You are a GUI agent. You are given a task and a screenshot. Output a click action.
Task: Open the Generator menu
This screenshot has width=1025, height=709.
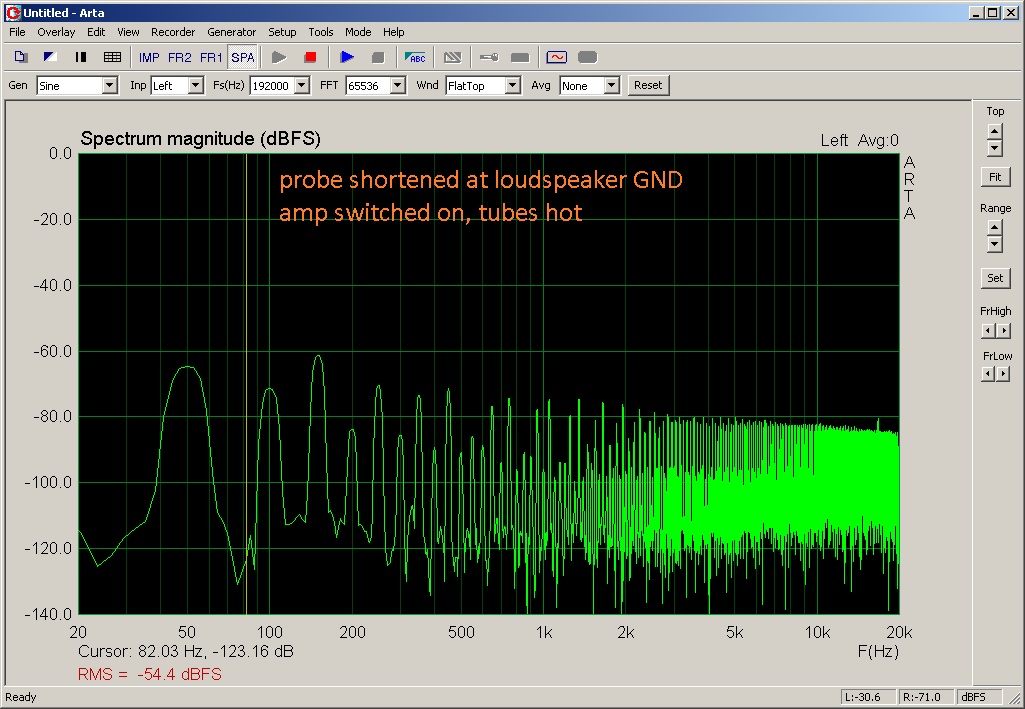[231, 32]
